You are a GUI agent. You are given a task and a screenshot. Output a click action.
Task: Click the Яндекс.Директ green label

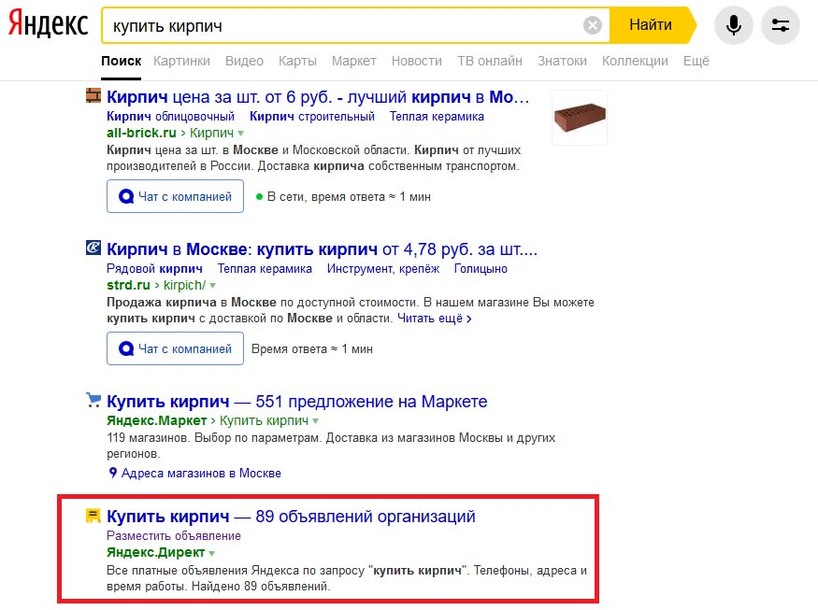pos(155,552)
